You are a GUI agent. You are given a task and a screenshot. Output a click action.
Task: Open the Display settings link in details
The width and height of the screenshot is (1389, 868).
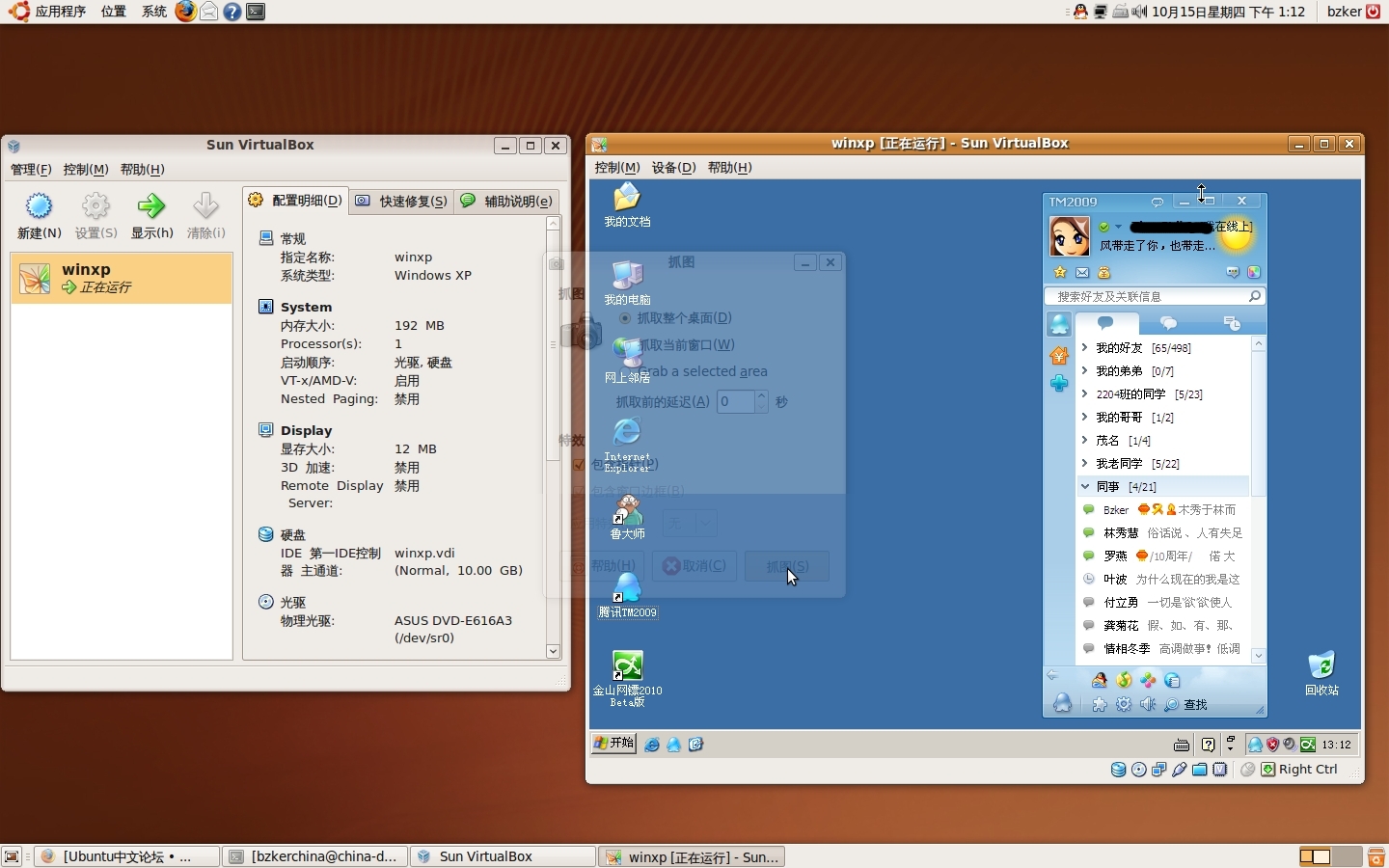pyautogui.click(x=306, y=431)
